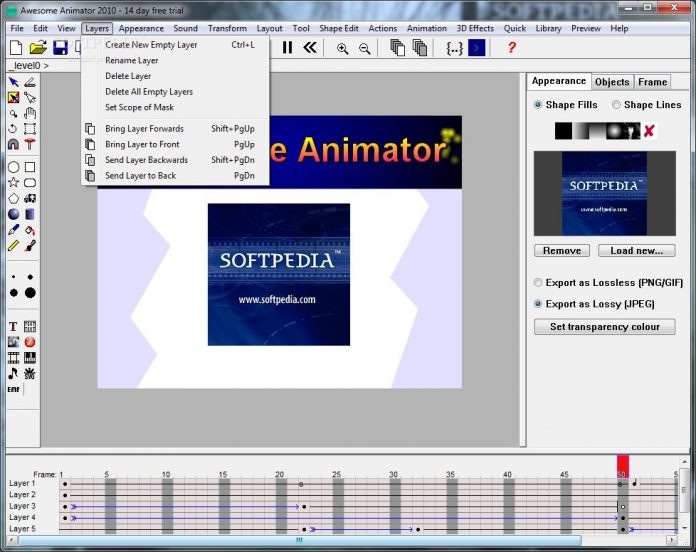This screenshot has width=696, height=552.
Task: Pick the solid black fill swatch
Action: pyautogui.click(x=563, y=131)
